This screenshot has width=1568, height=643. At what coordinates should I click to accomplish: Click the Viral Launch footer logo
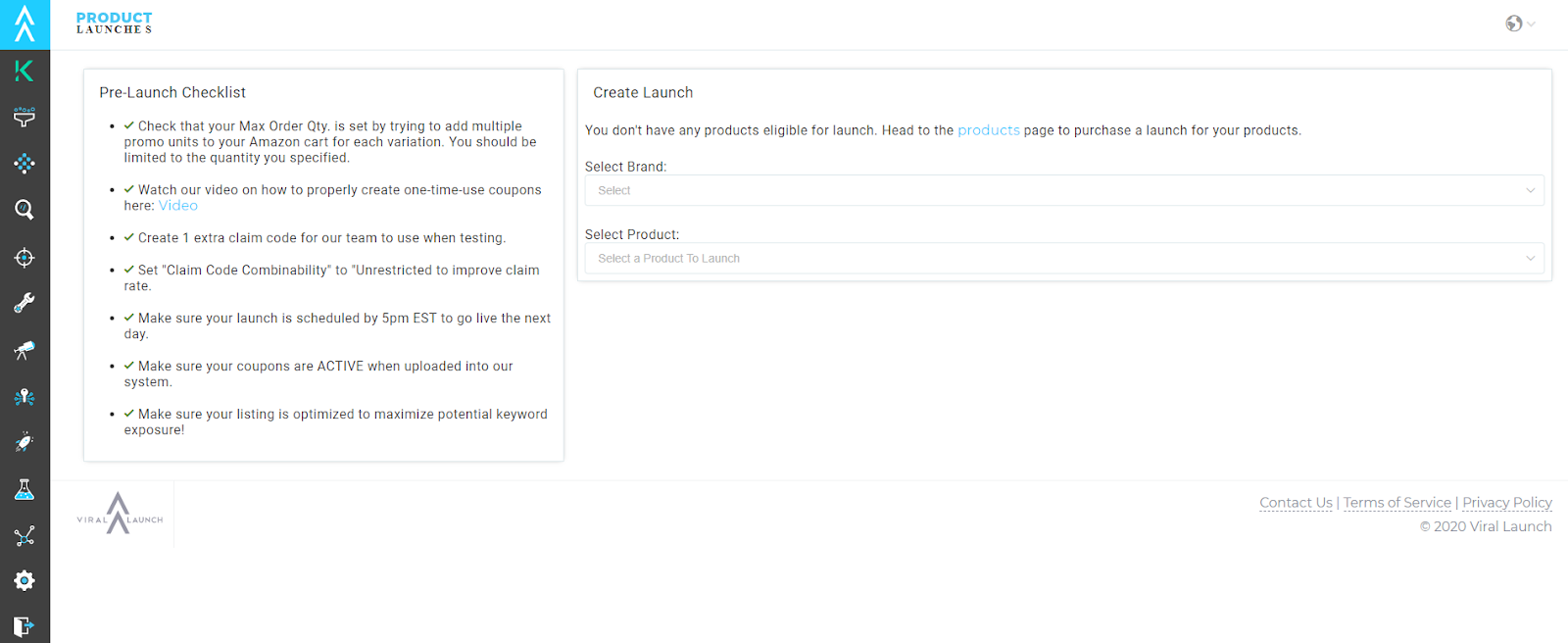(120, 514)
